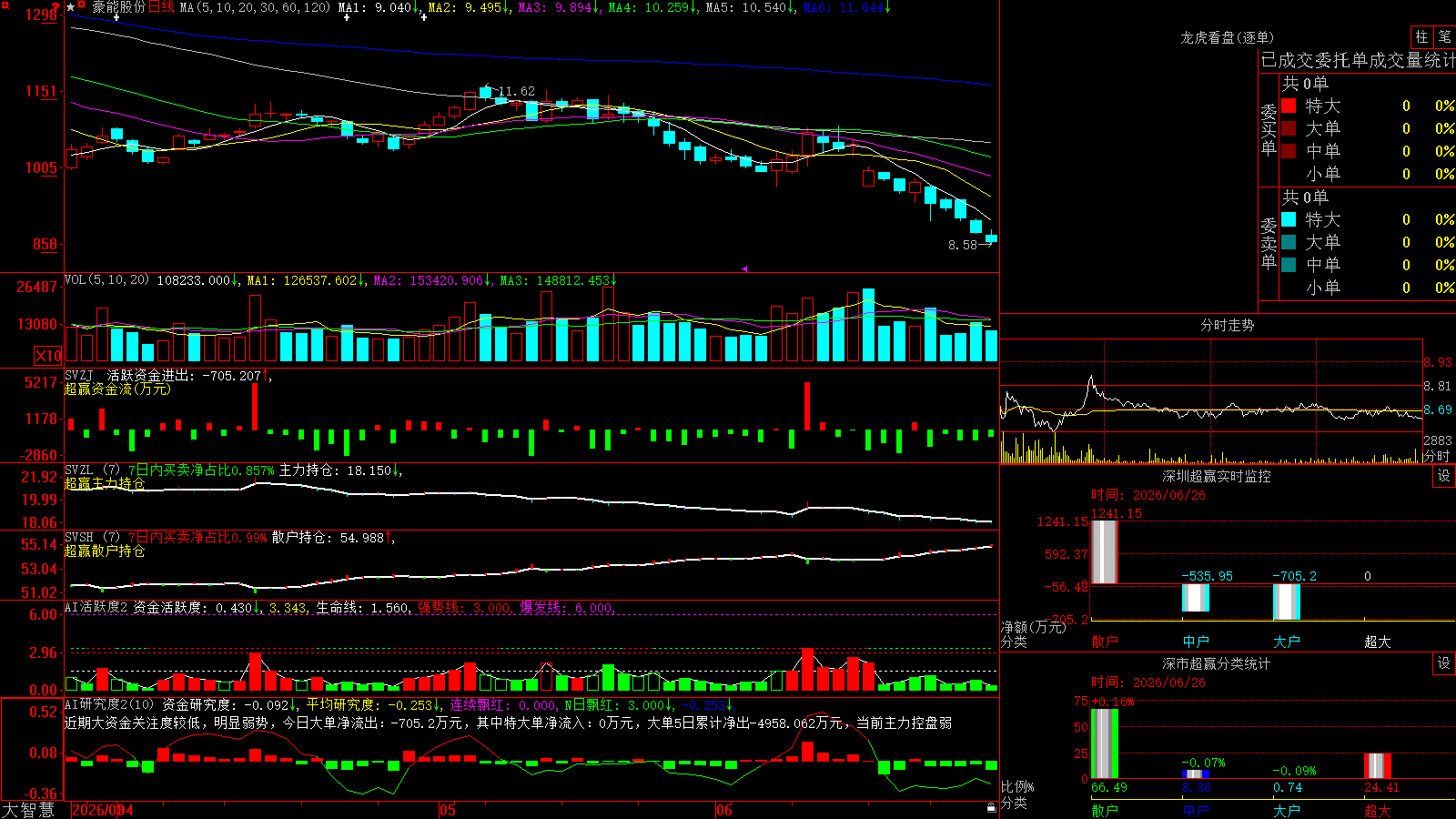Click the magenta 爆发线: 6.000 label
The height and width of the screenshot is (819, 1456).
(x=567, y=607)
